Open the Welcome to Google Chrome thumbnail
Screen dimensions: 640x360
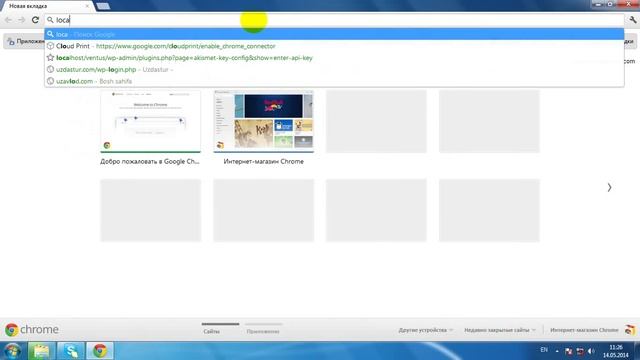151,121
